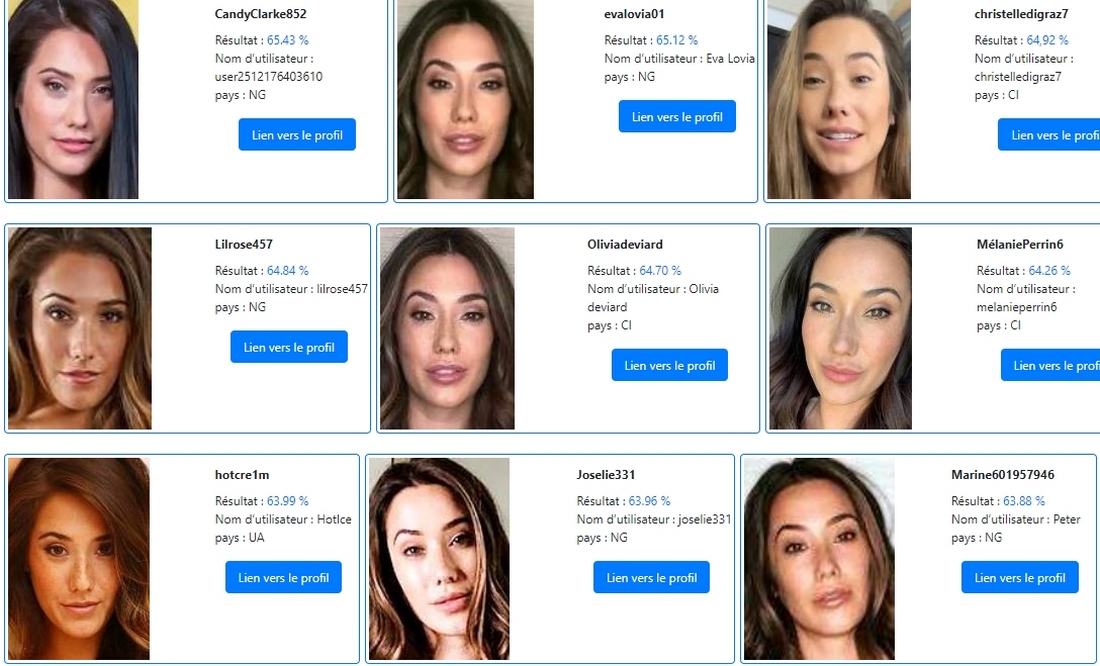Select the hotcre1m profile photo
The width and height of the screenshot is (1100, 666).
[79, 559]
